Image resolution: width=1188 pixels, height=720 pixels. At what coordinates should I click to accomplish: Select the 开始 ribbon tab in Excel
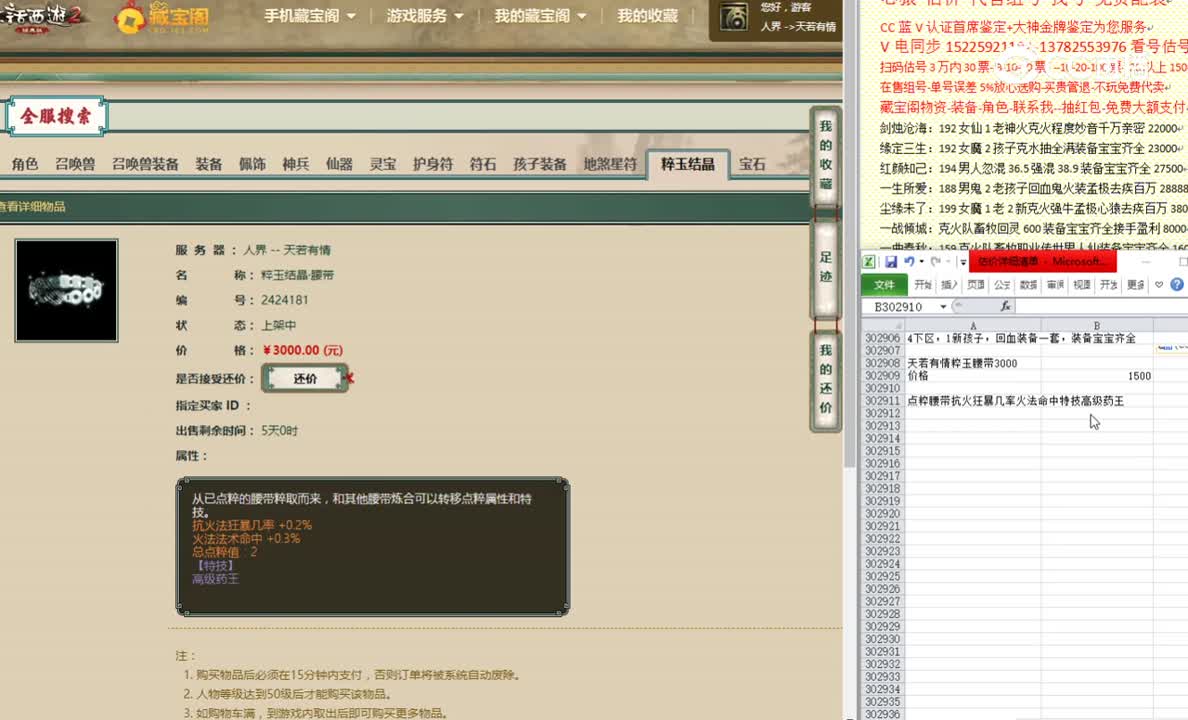pos(923,285)
